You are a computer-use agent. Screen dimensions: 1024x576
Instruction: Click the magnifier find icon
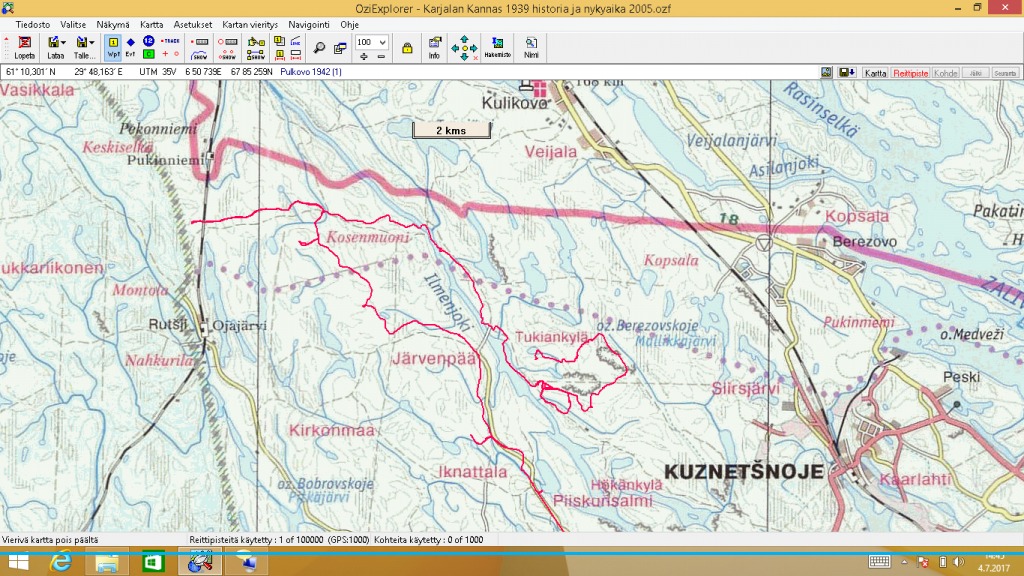point(320,47)
